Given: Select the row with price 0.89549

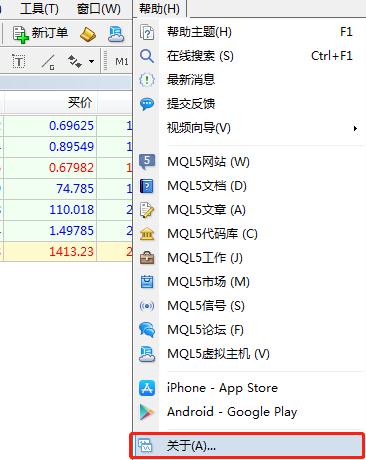Looking at the screenshot, I should coord(66,147).
